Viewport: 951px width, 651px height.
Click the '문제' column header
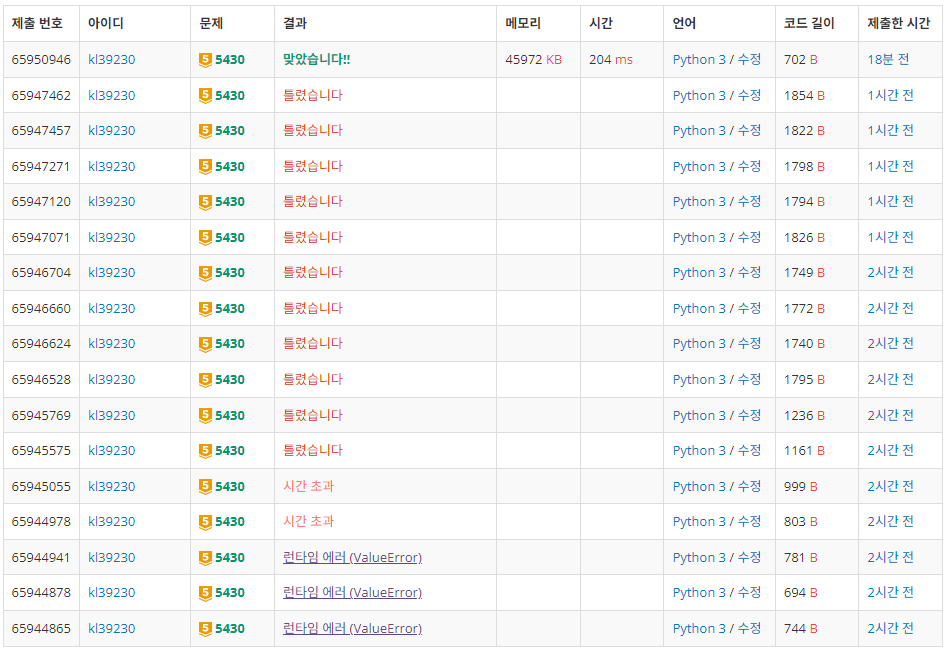point(211,23)
